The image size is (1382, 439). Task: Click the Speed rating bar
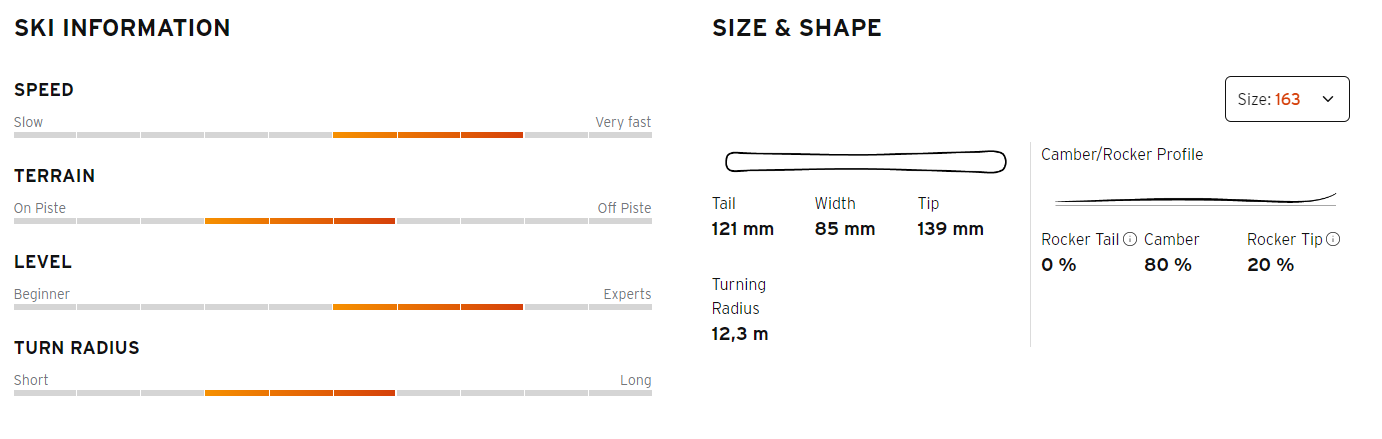pyautogui.click(x=333, y=134)
